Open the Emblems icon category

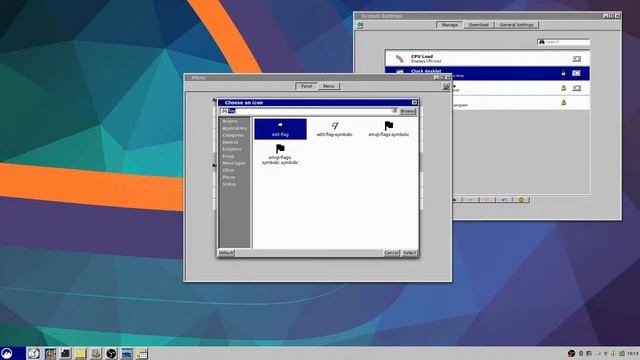pos(232,149)
